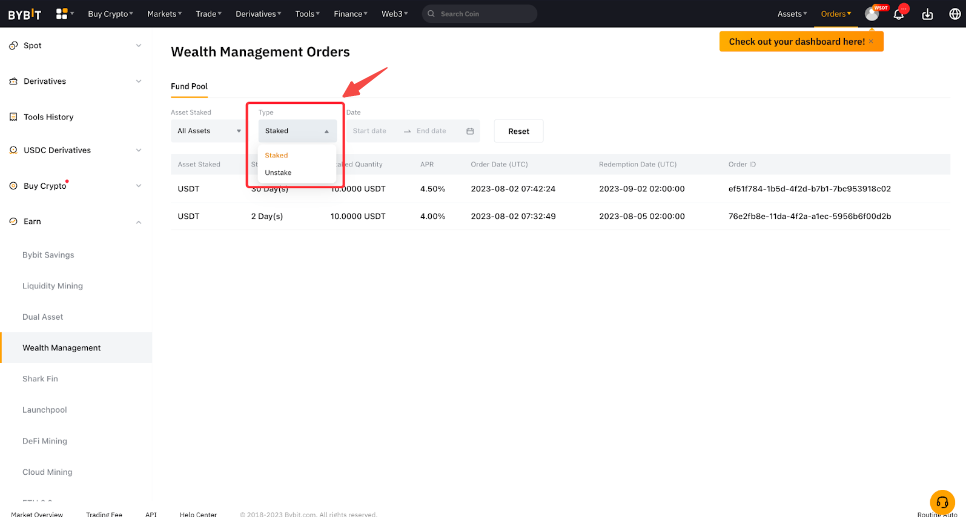Open the Derivatives top menu
This screenshot has width=966, height=517.
point(258,14)
